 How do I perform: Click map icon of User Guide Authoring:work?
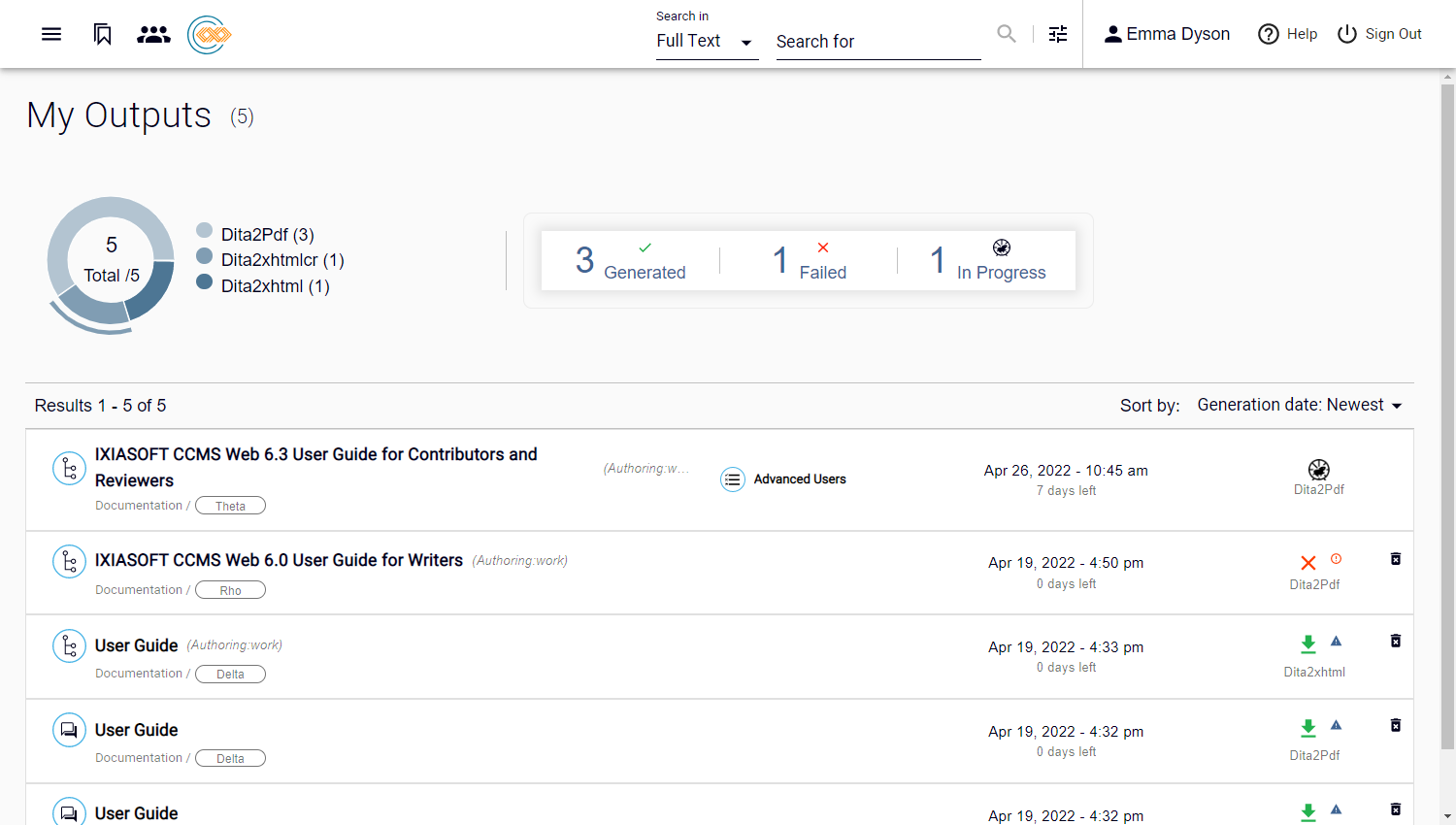point(69,645)
